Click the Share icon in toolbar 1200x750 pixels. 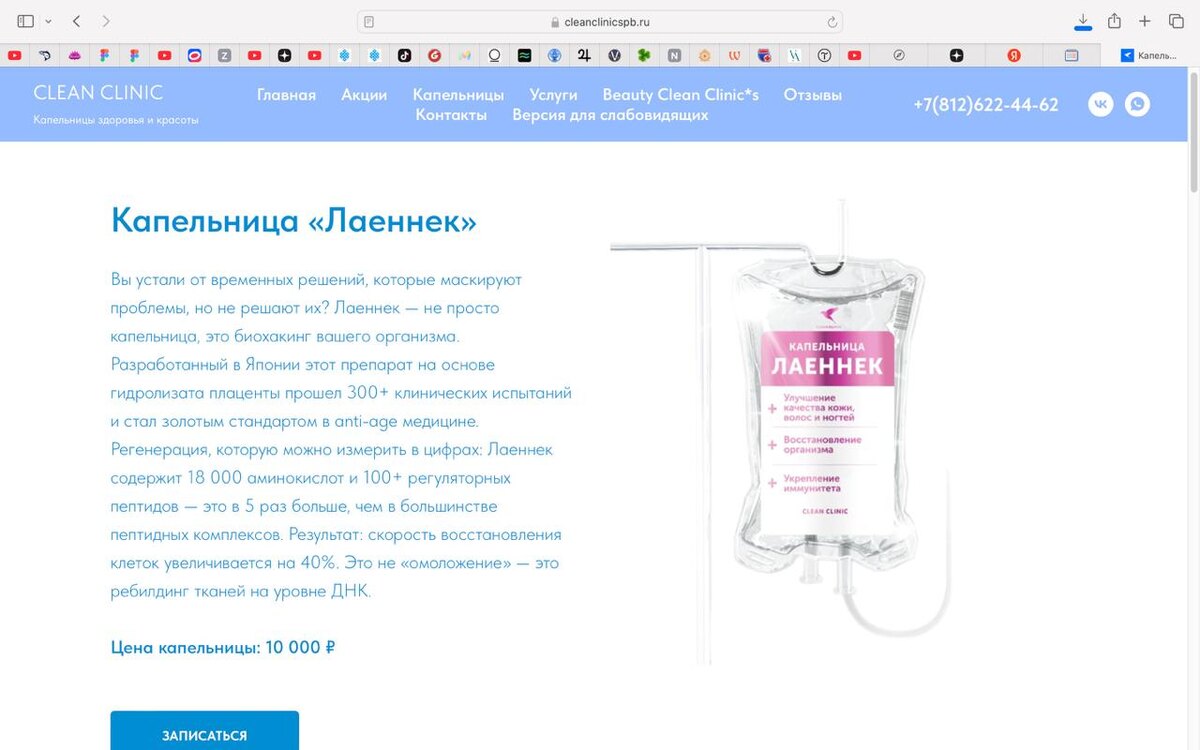point(1114,21)
